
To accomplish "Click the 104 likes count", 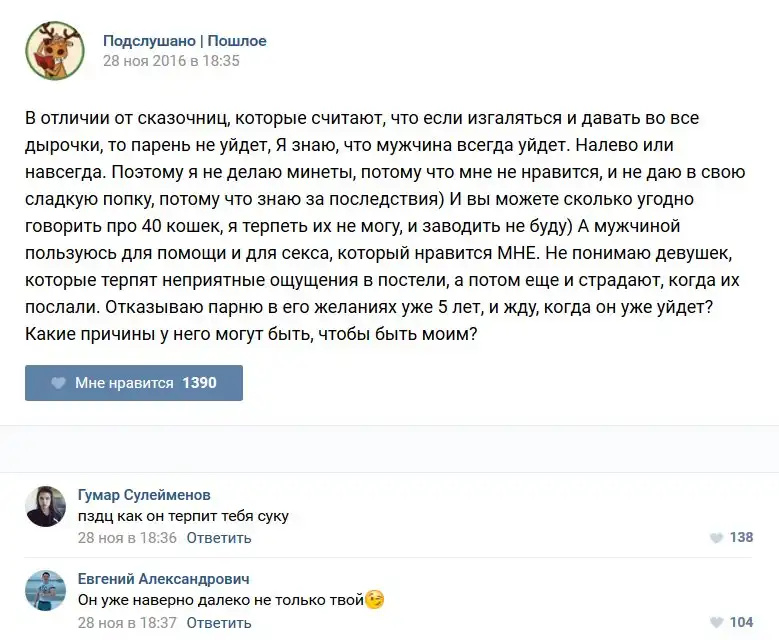I will [x=741, y=622].
